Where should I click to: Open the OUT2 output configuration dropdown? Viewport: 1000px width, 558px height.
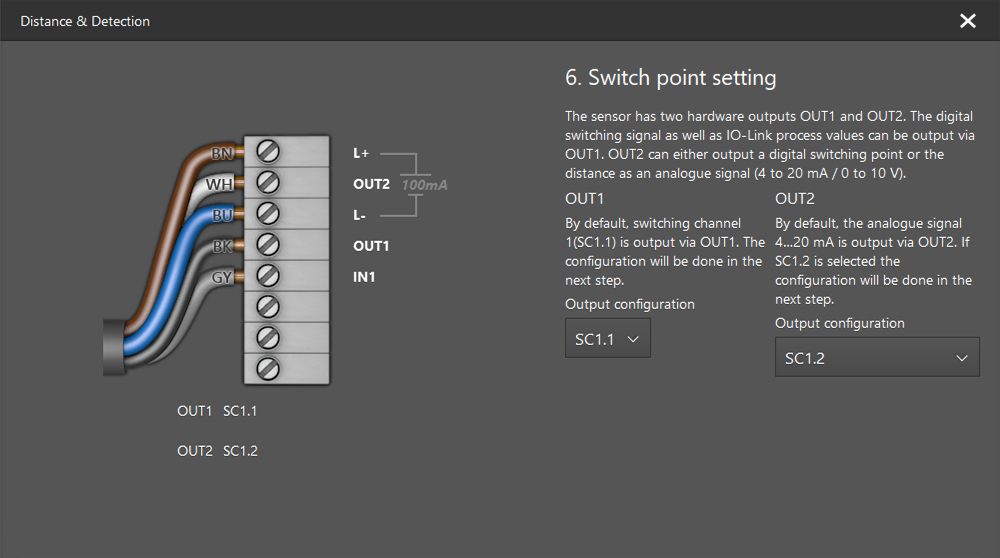(x=876, y=358)
